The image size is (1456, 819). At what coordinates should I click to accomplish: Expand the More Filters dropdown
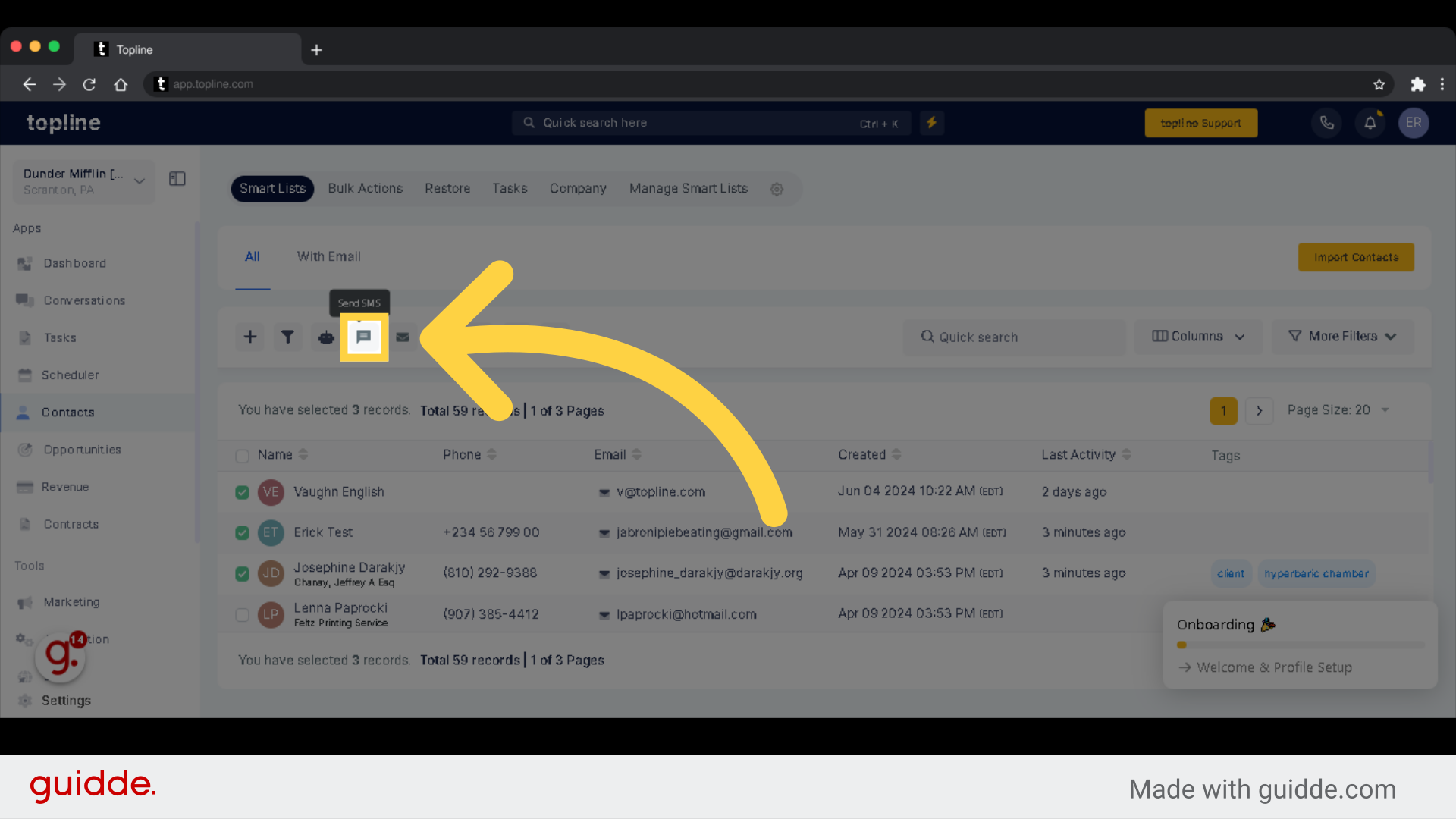[x=1342, y=335]
